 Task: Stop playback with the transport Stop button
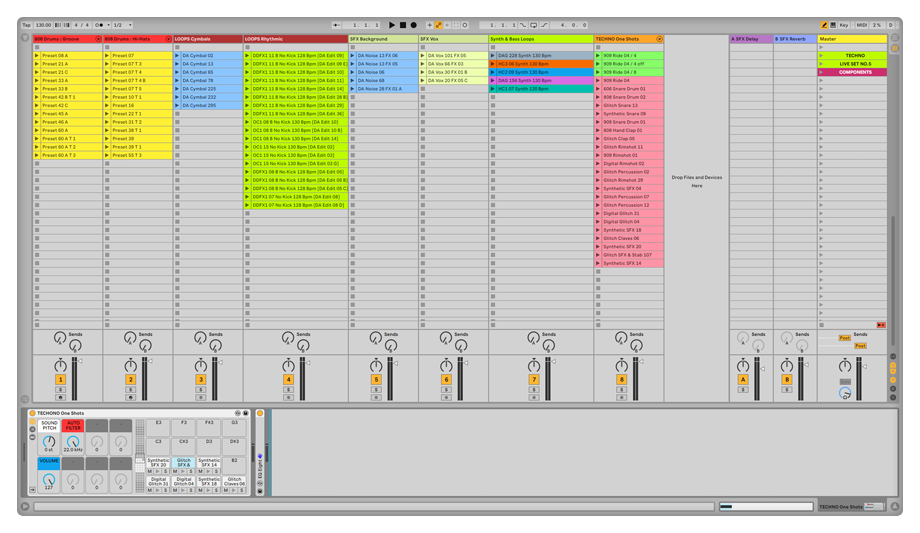tap(402, 25)
